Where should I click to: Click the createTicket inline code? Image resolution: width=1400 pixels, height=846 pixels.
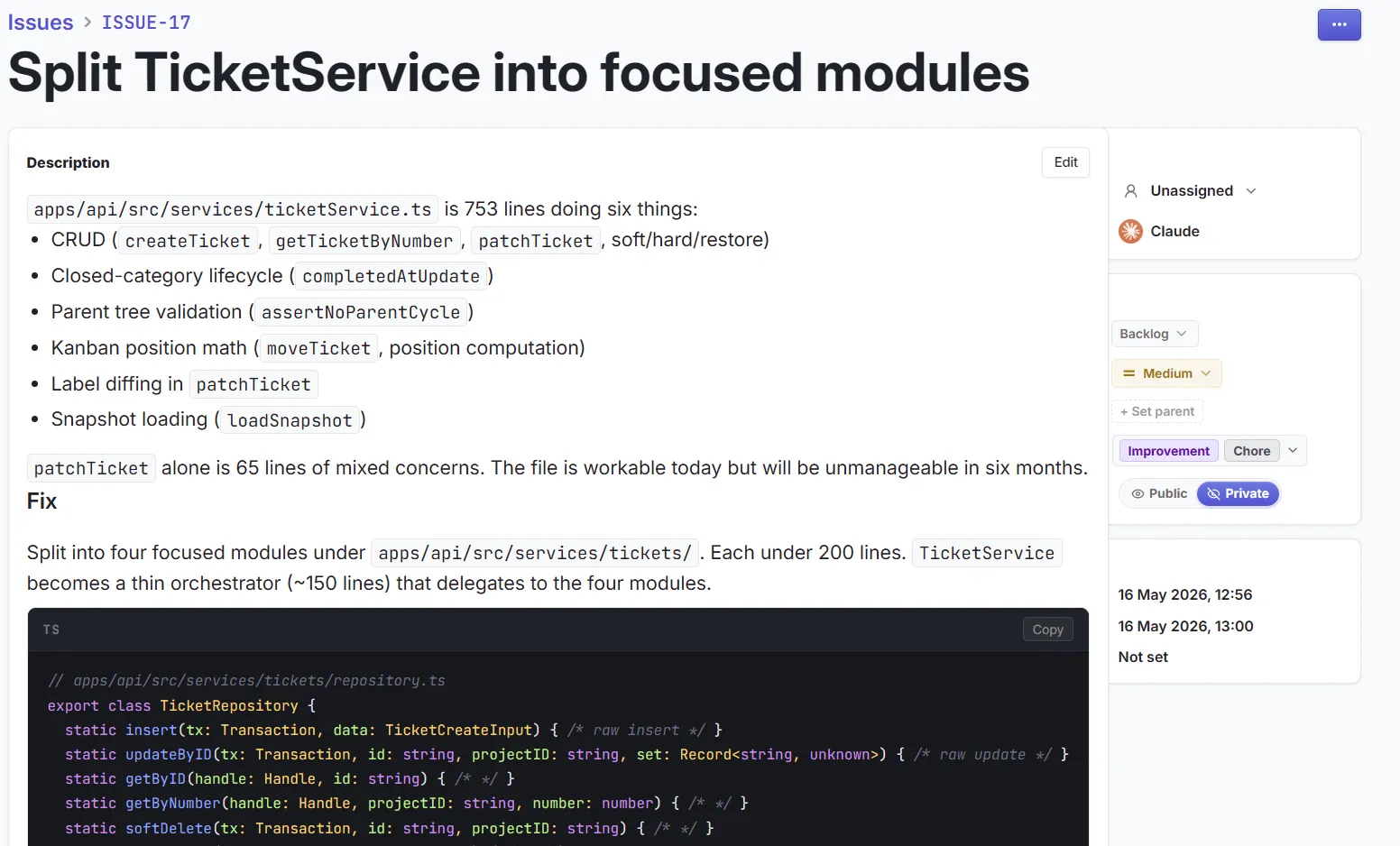[188, 241]
